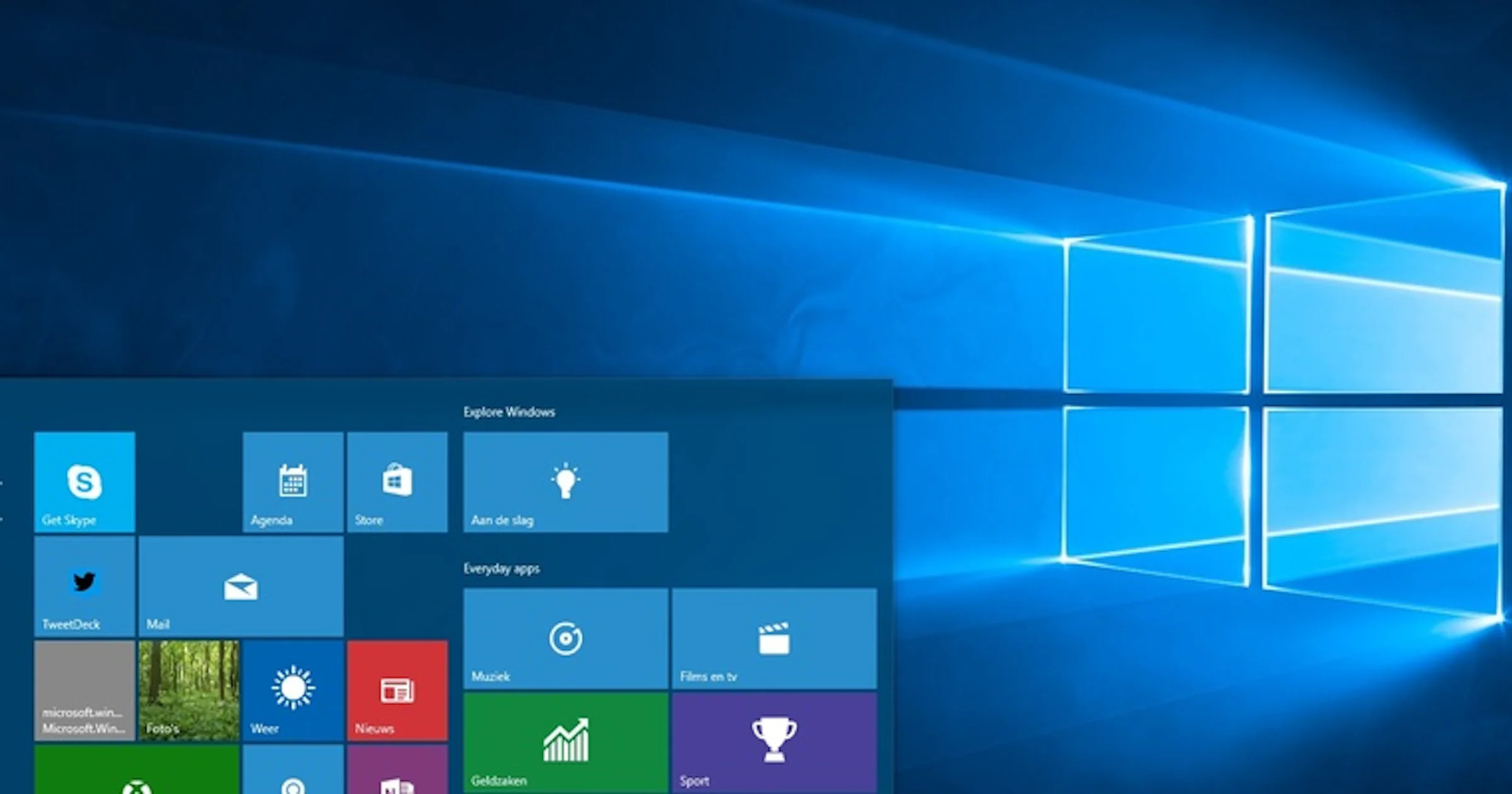Open the Agenda calendar tile
The width and height of the screenshot is (1512, 794).
tap(293, 482)
